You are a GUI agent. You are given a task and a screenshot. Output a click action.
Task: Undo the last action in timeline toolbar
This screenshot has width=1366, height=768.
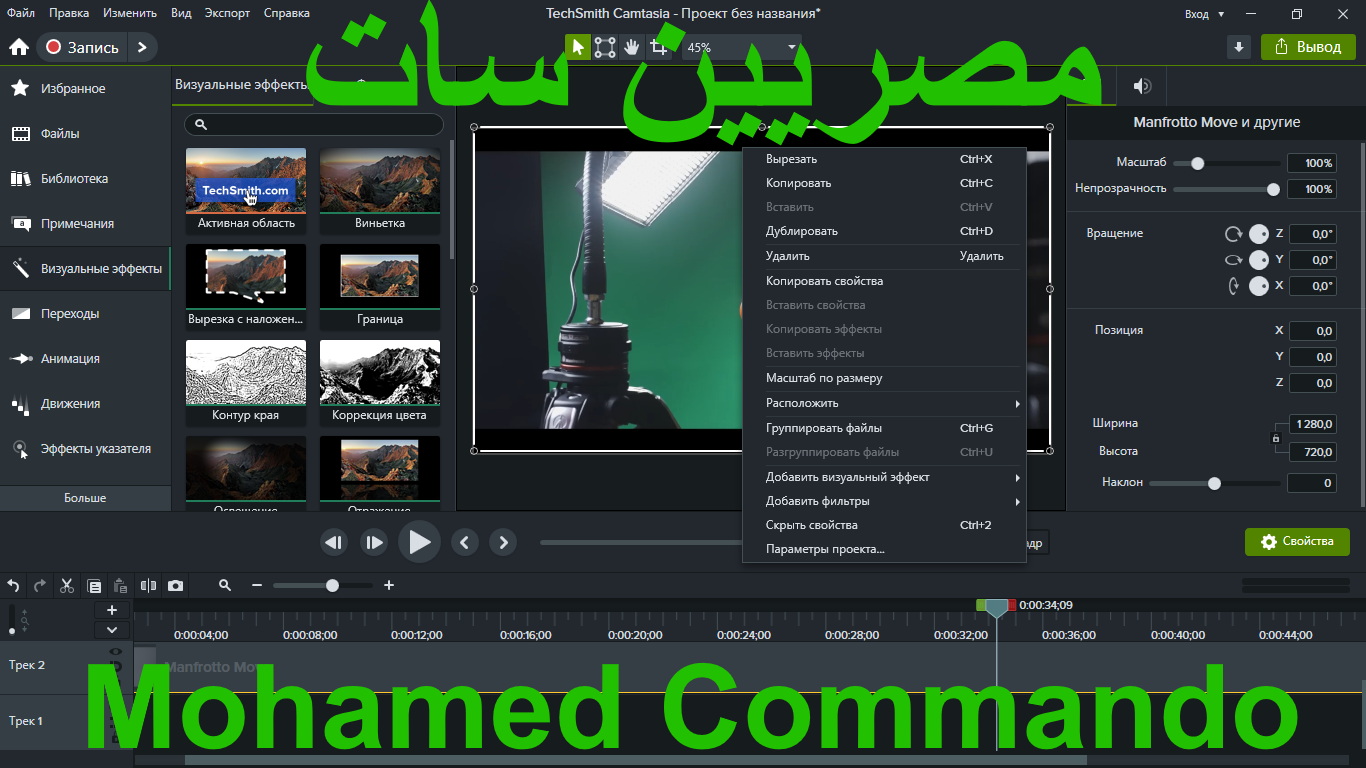pyautogui.click(x=14, y=586)
